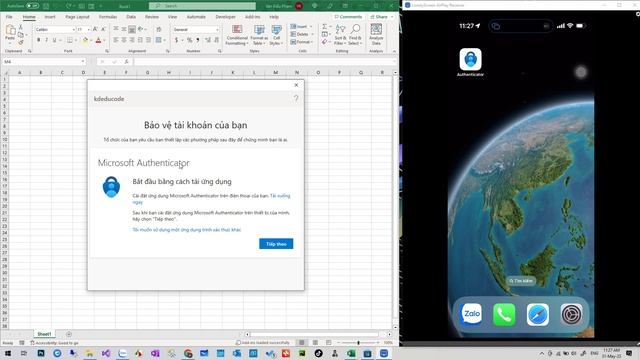Click in the Excel Search box
This screenshot has width=640, height=360.
pyautogui.click(x=202, y=6)
